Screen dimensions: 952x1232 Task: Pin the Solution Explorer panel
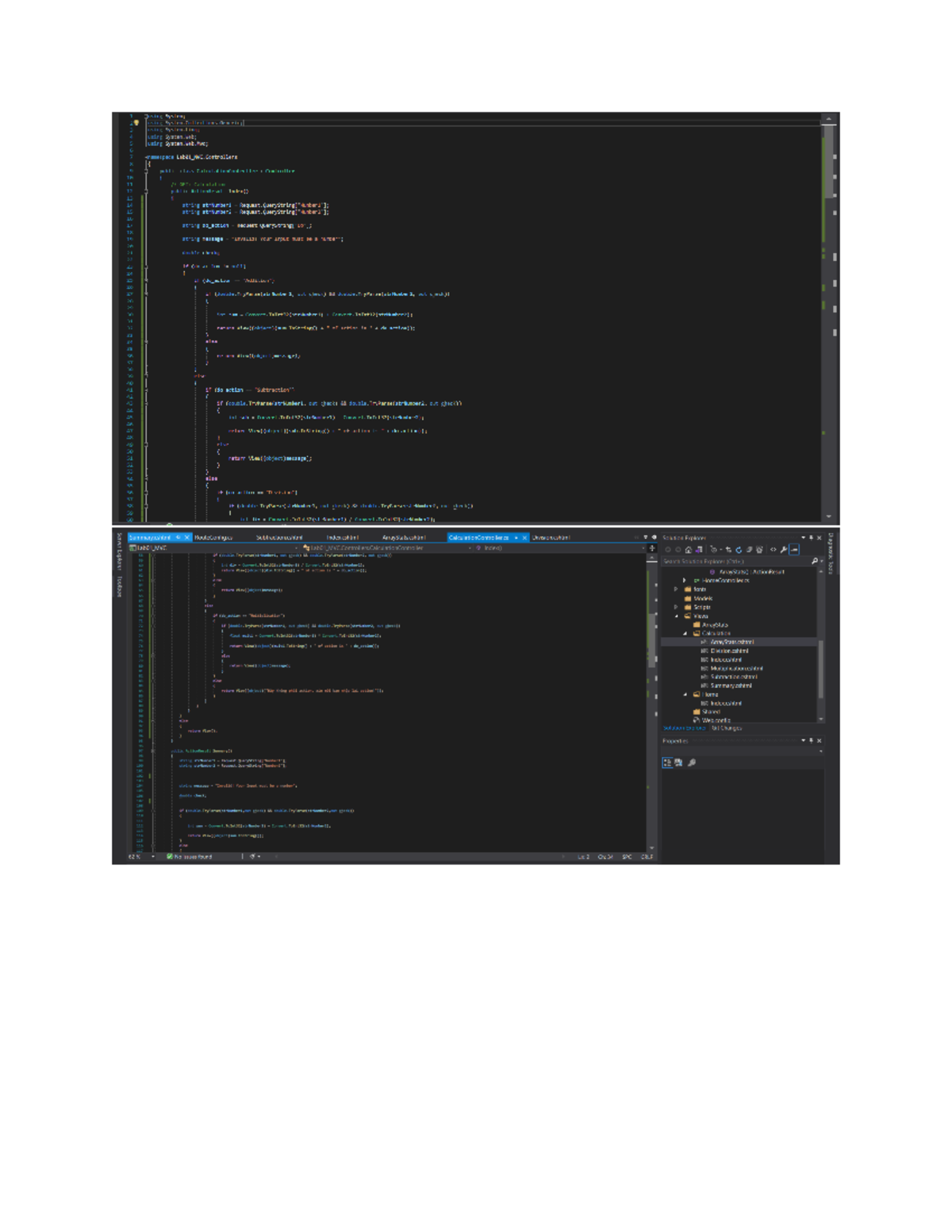[x=811, y=538]
